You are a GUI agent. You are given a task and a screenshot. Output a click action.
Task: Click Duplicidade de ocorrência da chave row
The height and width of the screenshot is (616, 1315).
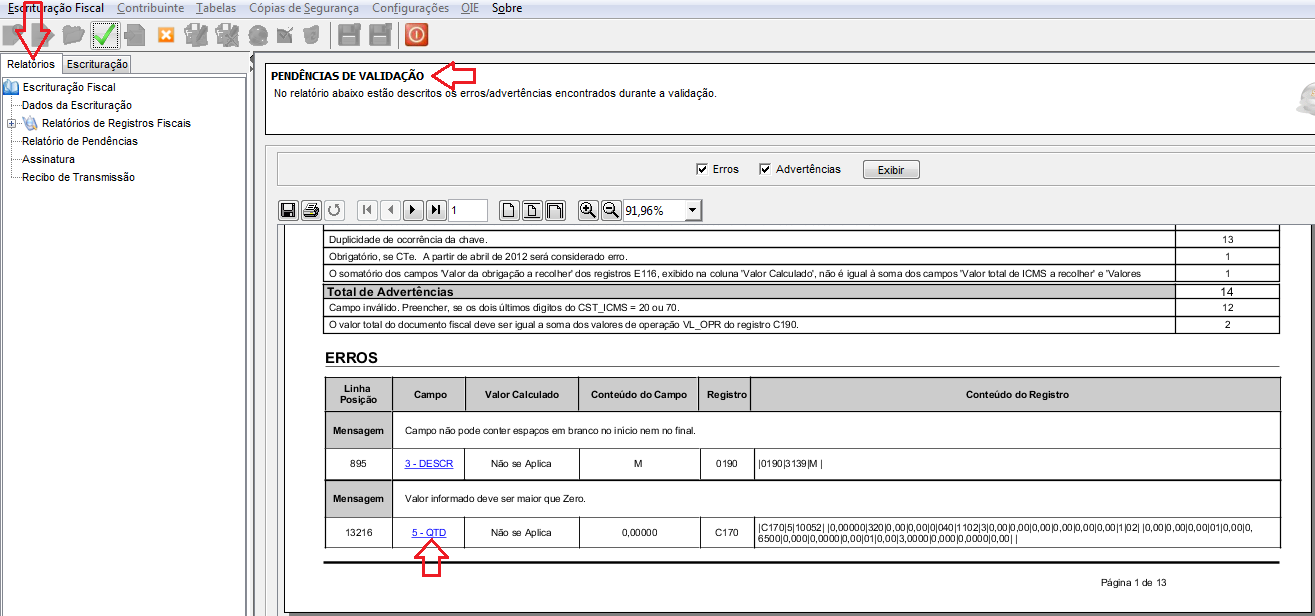[802, 239]
